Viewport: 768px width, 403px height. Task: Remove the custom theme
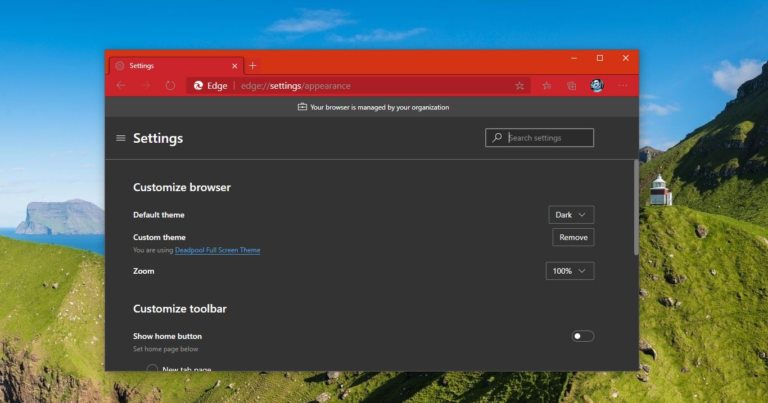pos(573,237)
